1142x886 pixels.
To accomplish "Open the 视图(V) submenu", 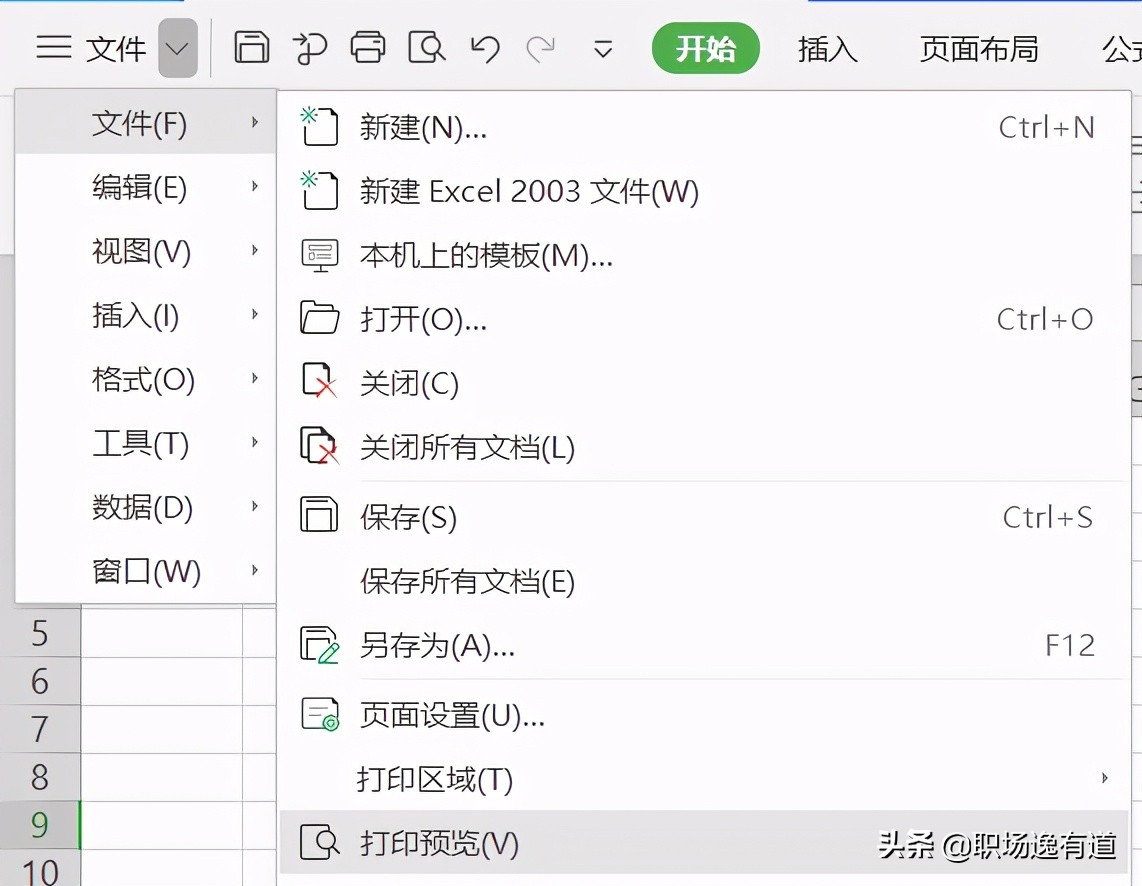I will [x=146, y=250].
